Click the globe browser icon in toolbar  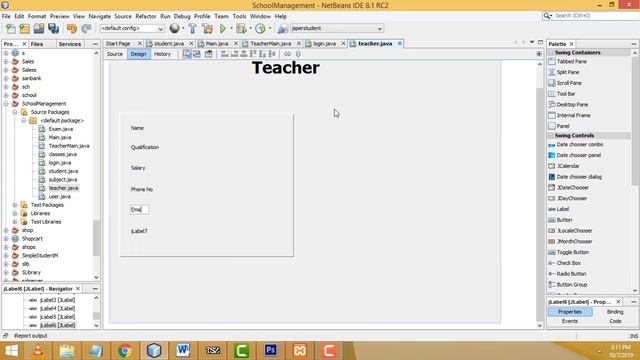174,28
